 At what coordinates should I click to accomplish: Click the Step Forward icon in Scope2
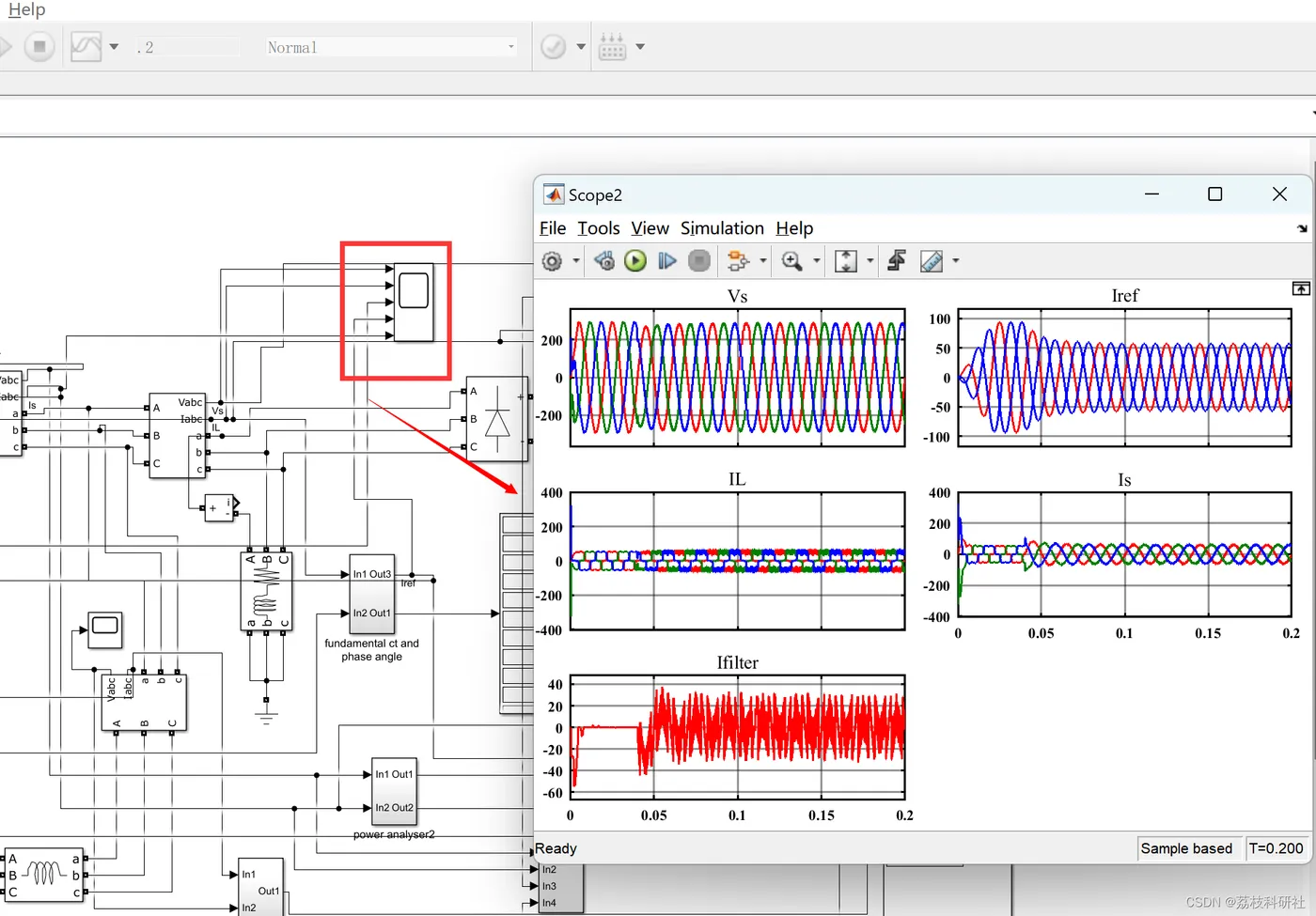tap(667, 261)
